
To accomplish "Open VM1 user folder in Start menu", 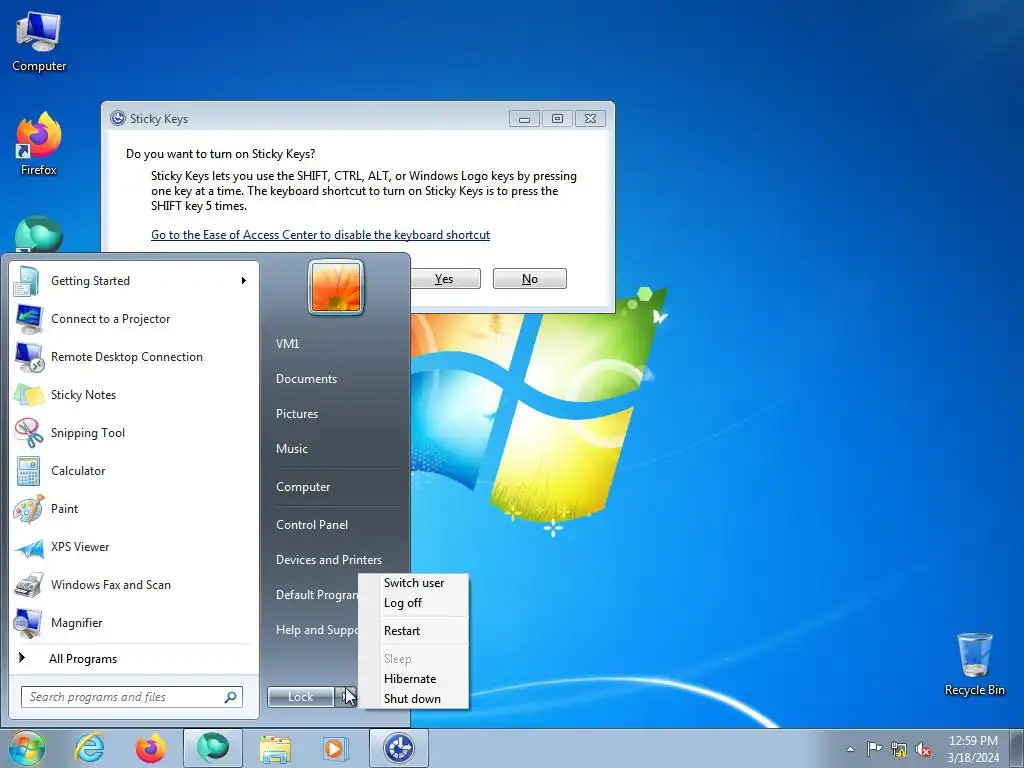I will pyautogui.click(x=287, y=344).
